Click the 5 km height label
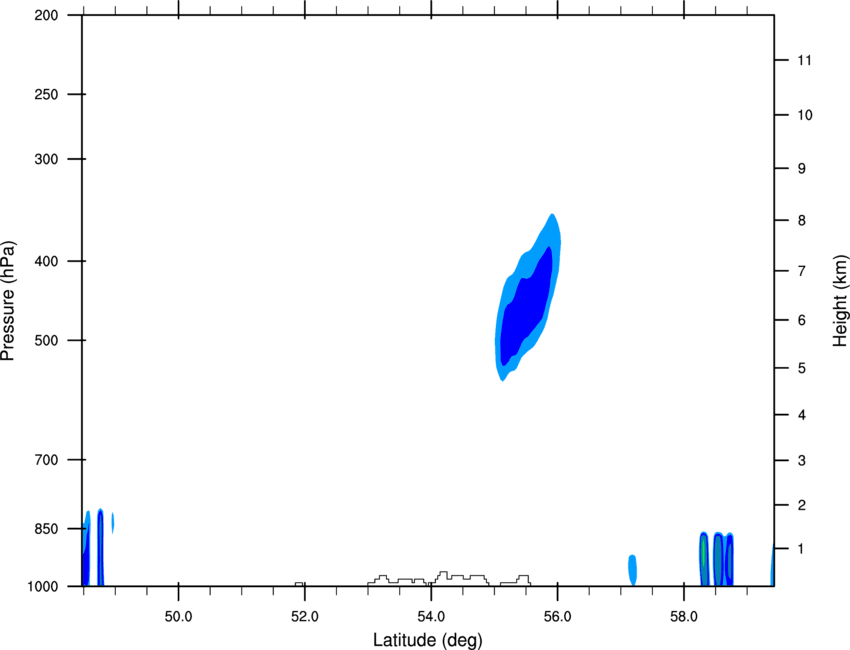 pos(802,369)
